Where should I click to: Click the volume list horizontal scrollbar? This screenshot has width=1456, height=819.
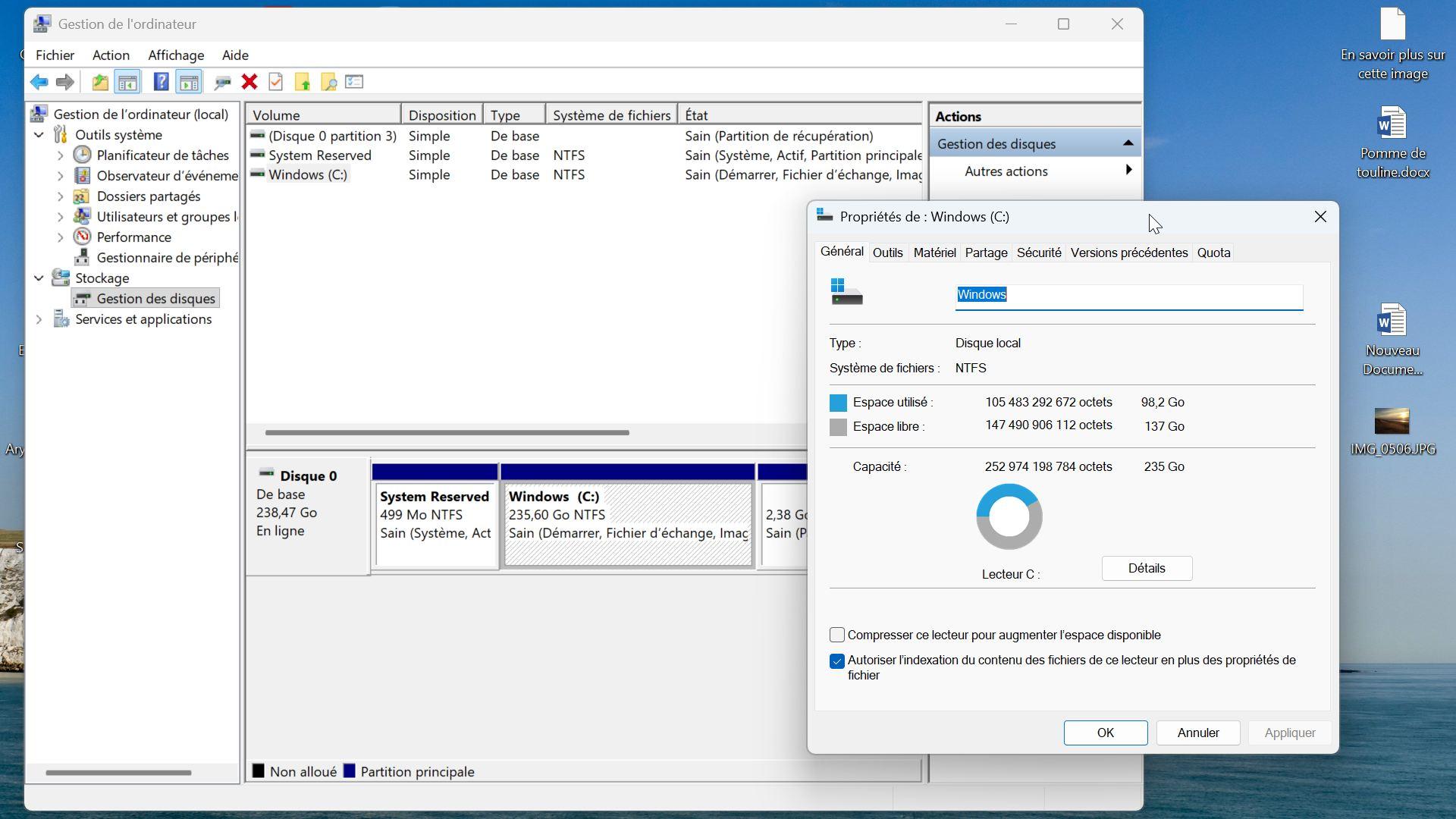coord(447,432)
